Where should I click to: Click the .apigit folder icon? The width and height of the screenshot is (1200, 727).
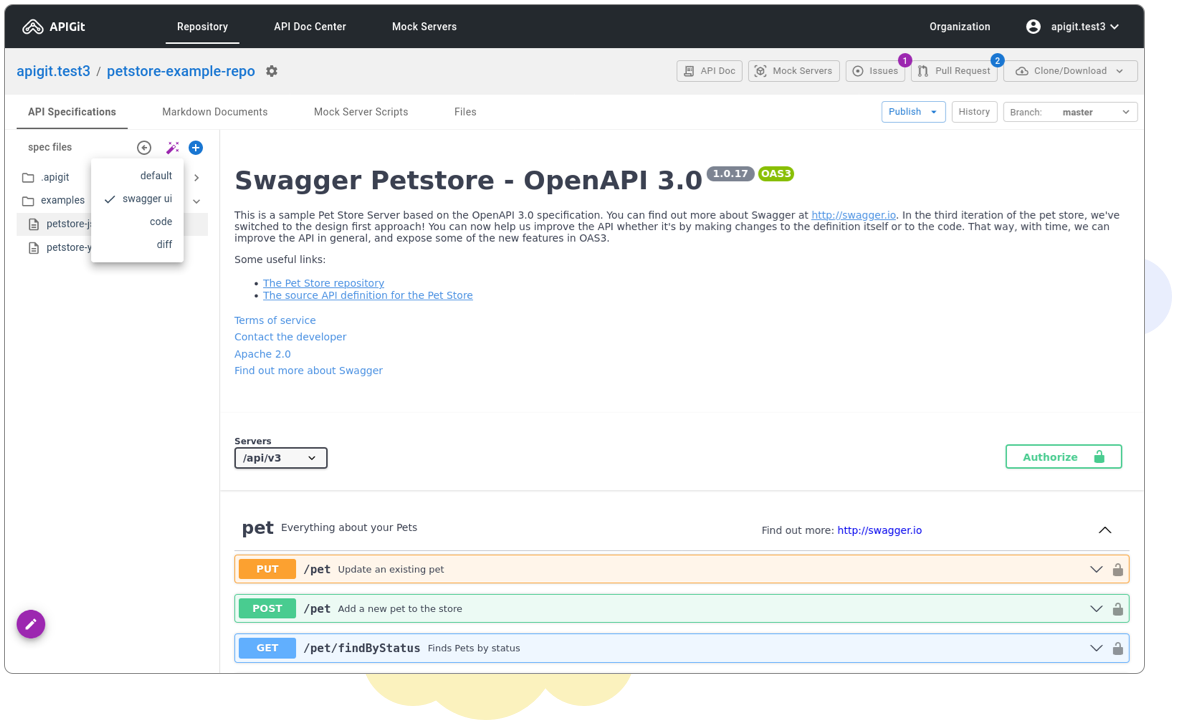click(x=28, y=177)
